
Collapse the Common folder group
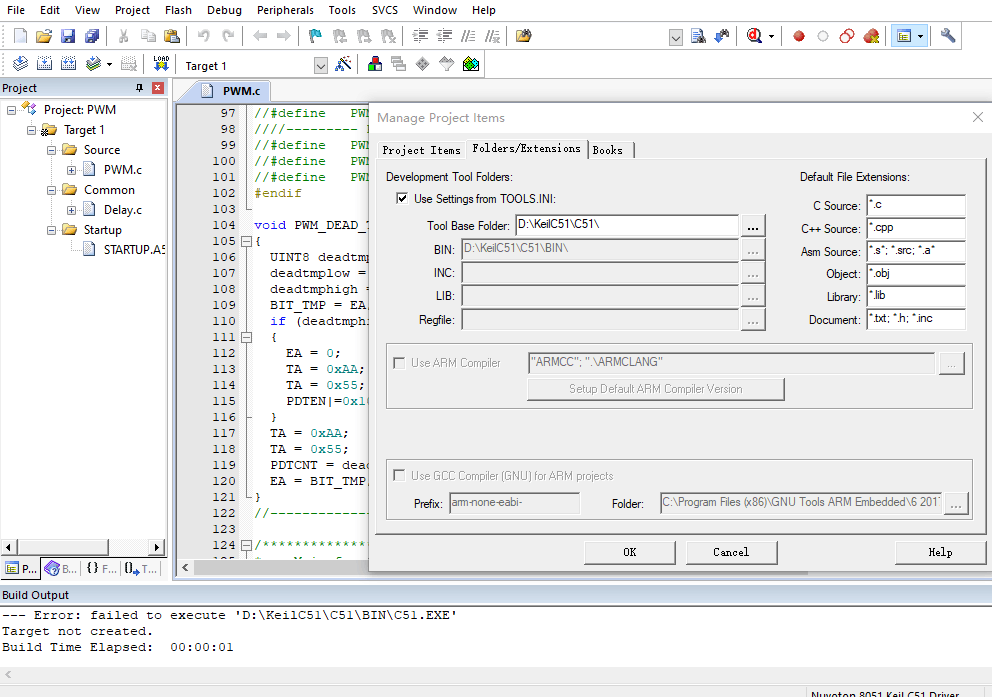point(51,190)
